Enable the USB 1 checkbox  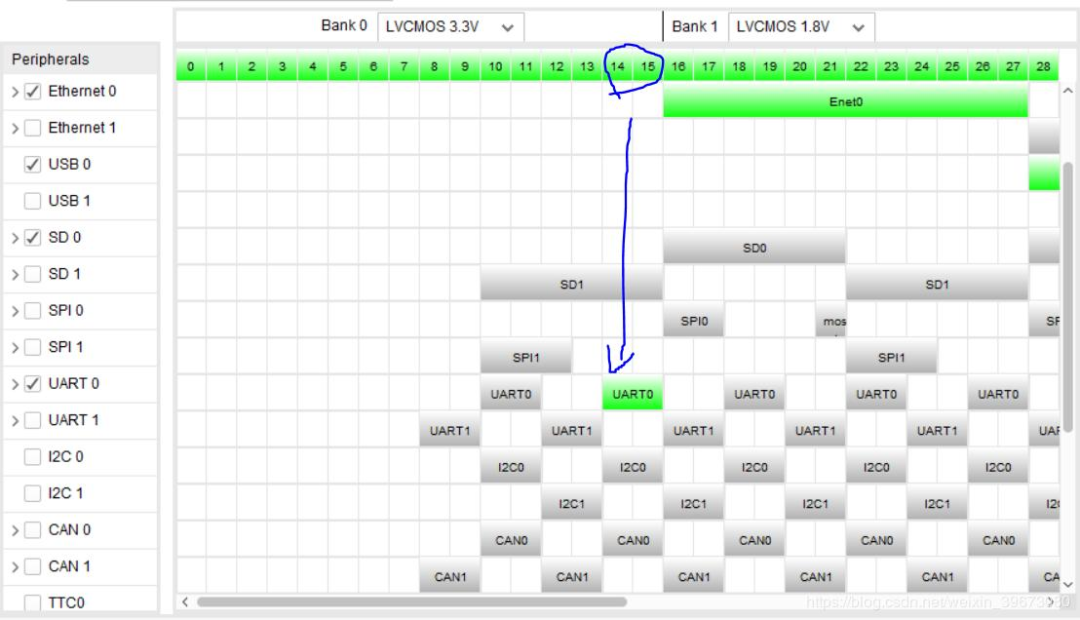tap(32, 201)
